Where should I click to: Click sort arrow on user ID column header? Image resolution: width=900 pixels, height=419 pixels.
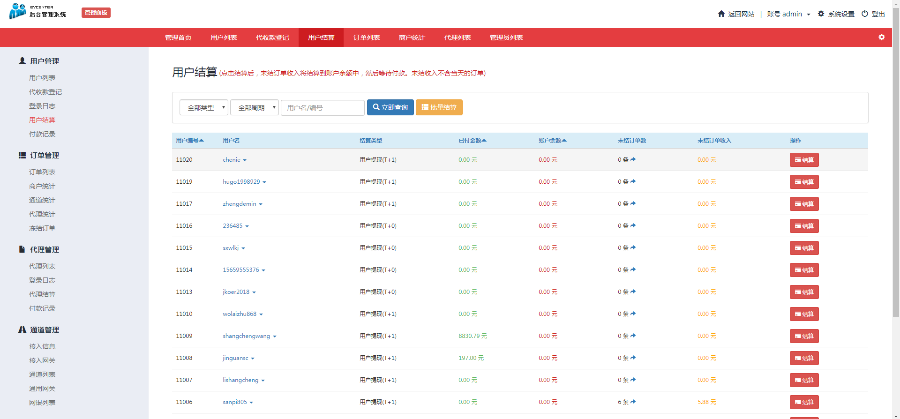pos(201,141)
